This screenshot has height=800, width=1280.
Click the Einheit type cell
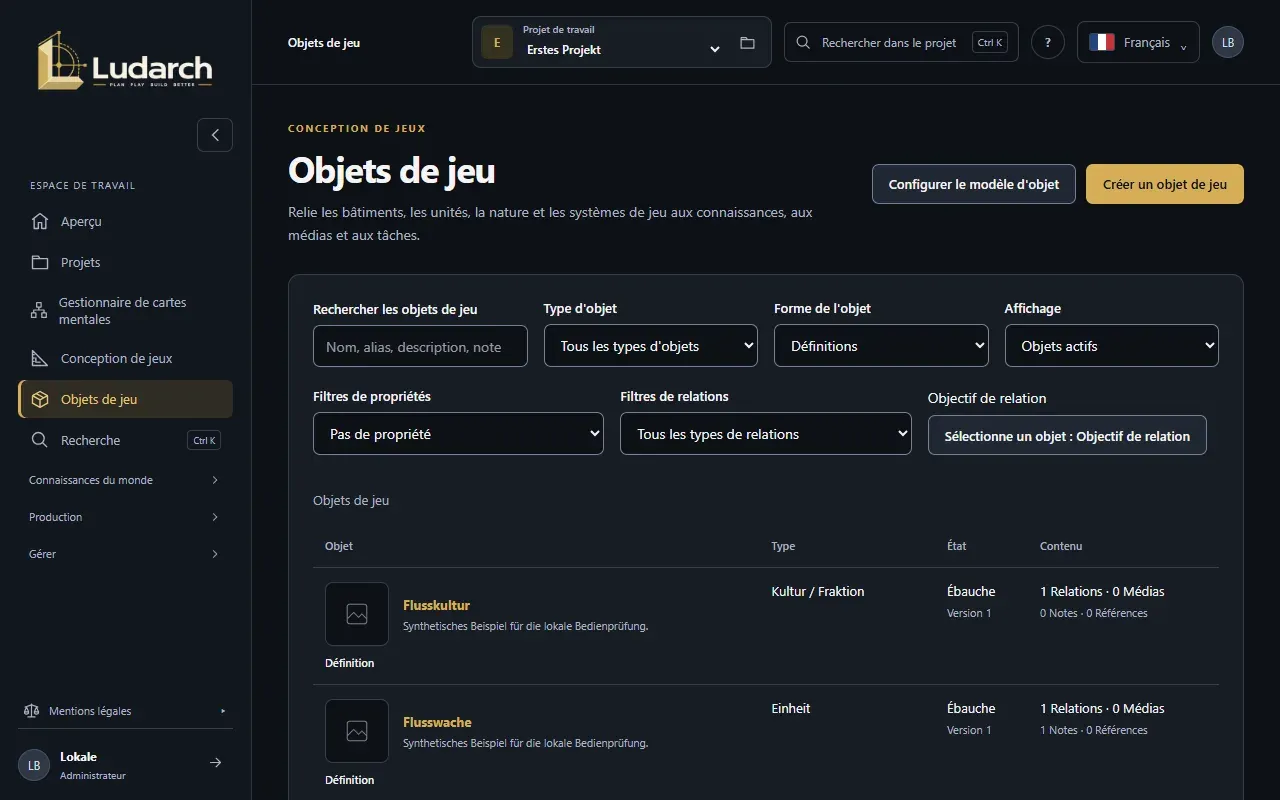point(791,708)
